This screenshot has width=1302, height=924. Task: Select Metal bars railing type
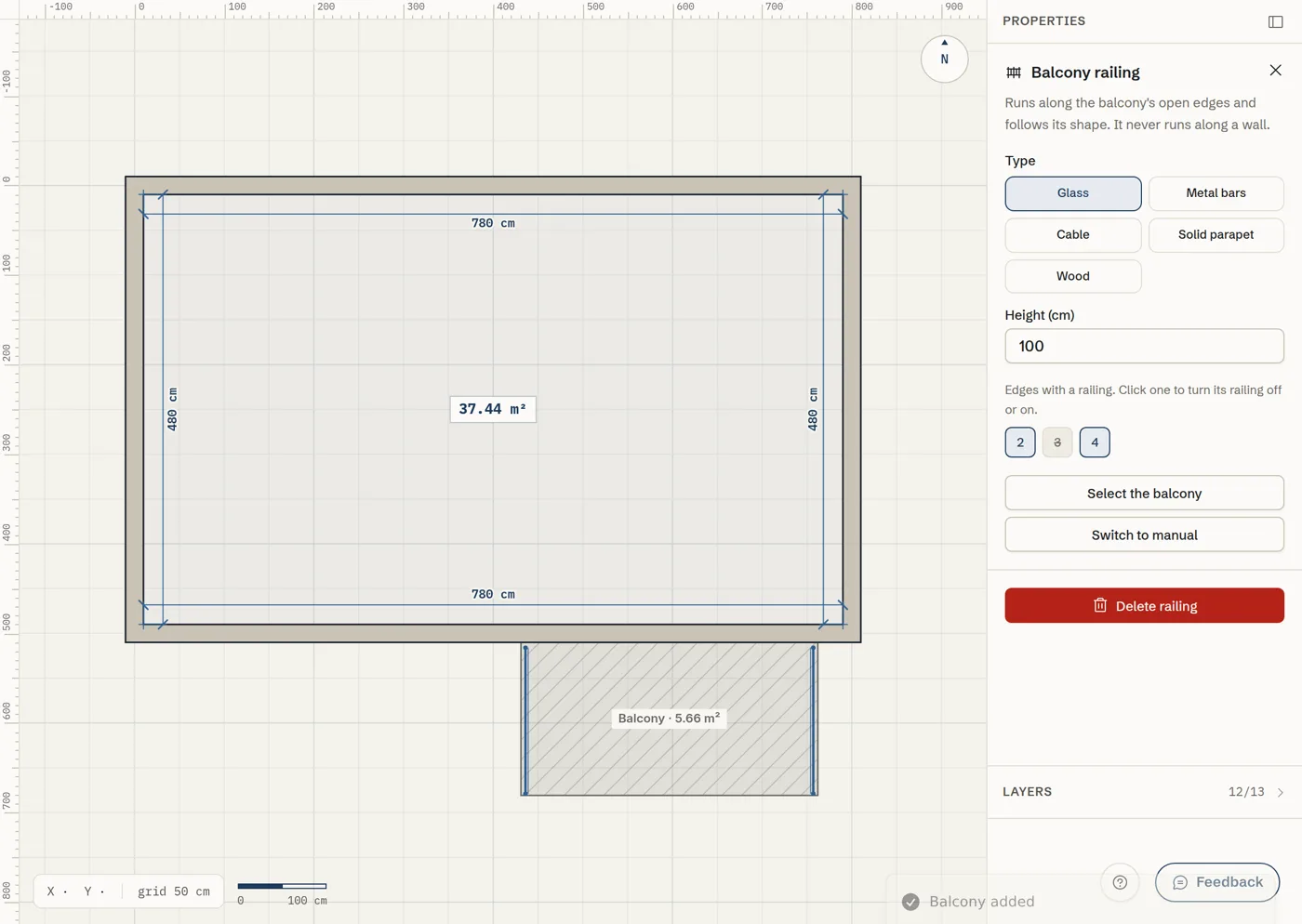[1216, 193]
